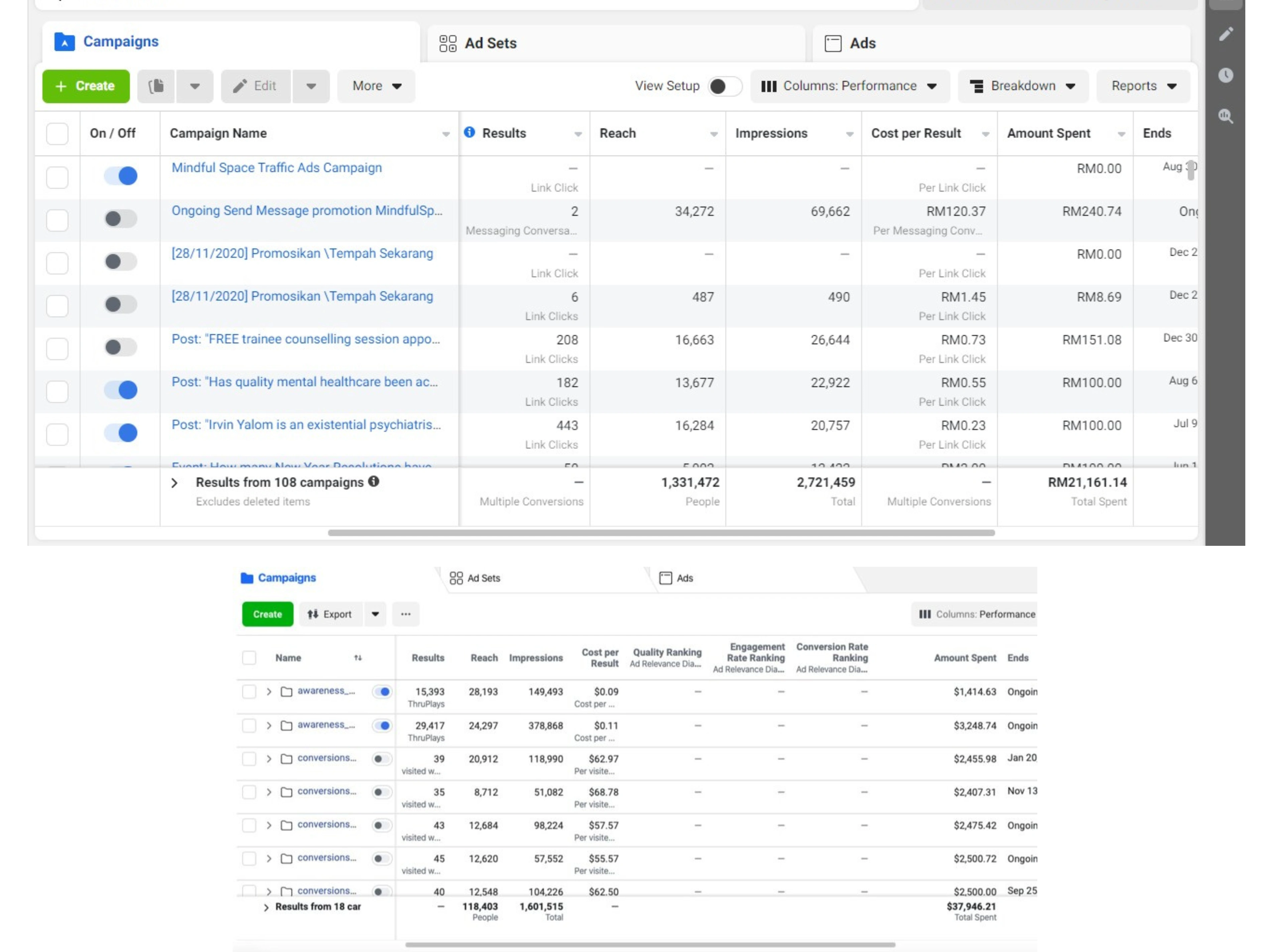Open Post: "Irvin Yalom is an existential" campaign link
This screenshot has width=1270, height=952.
click(306, 425)
